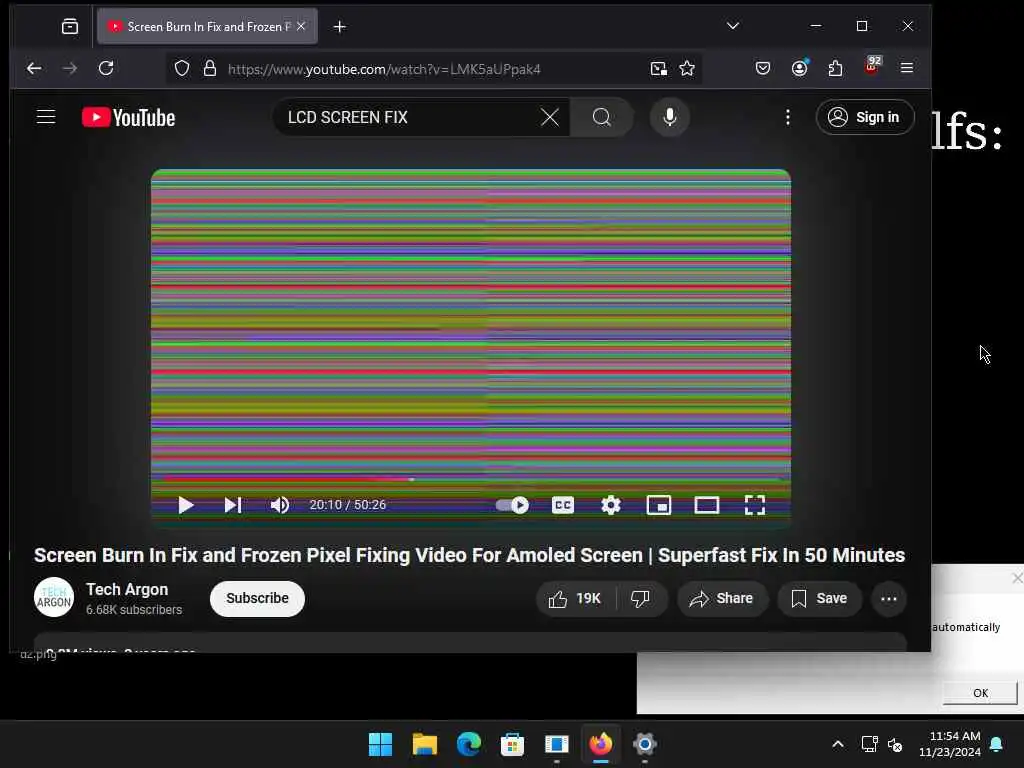Viewport: 1024px width, 768px height.
Task: Go to YouTube home via logo
Action: (129, 118)
